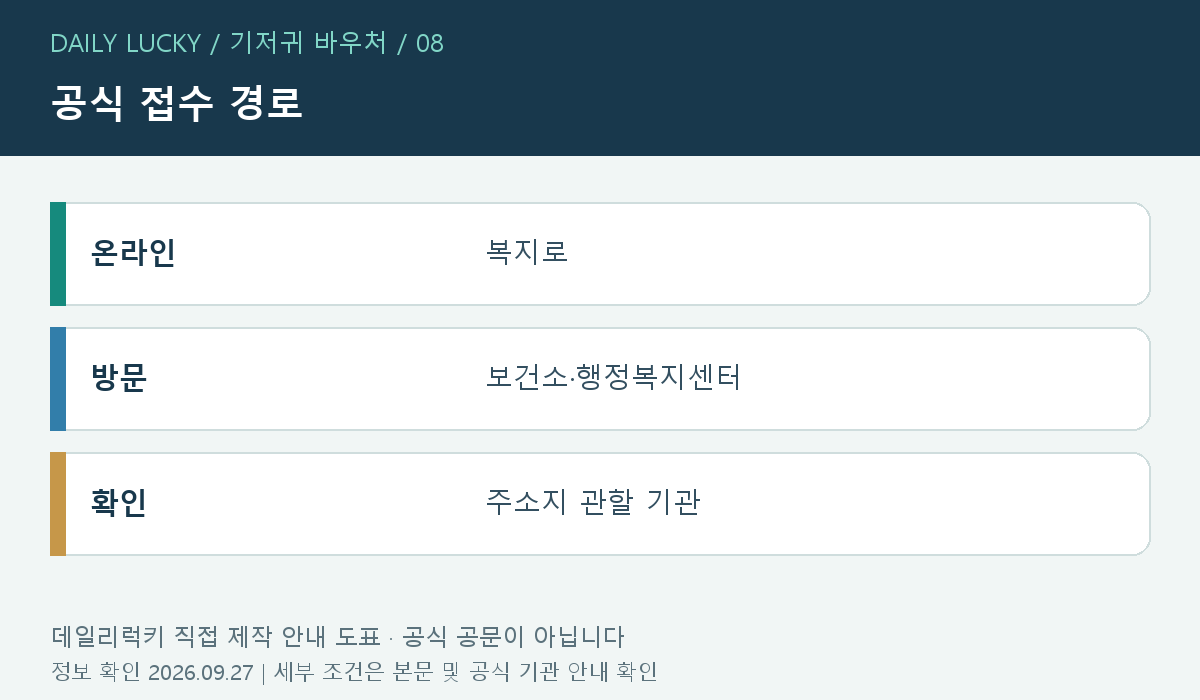Click the 공식 접수 경로 heading
This screenshot has width=1200, height=700.
[x=177, y=104]
